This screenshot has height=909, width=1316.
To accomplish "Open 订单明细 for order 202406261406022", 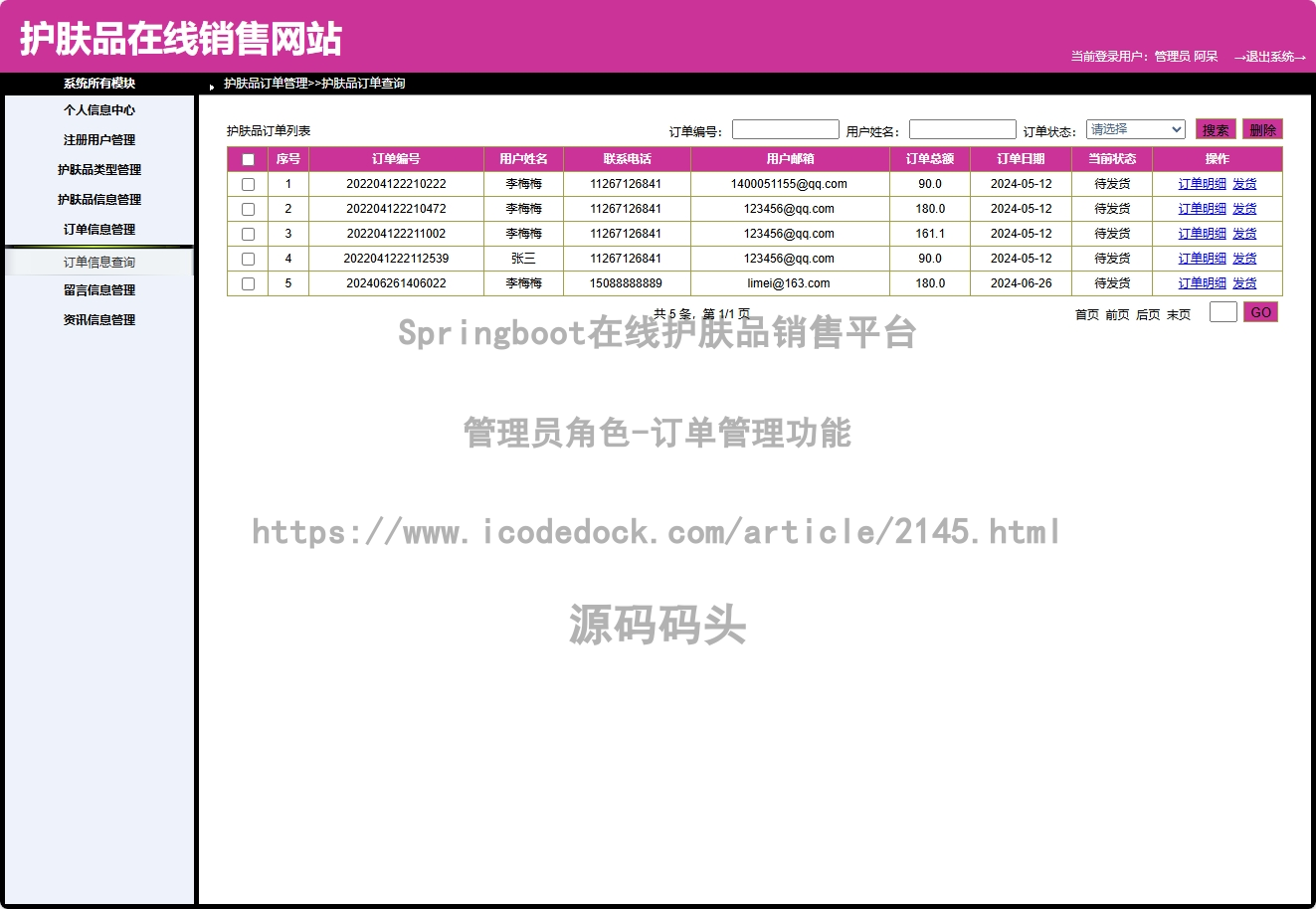I will pyautogui.click(x=1202, y=283).
